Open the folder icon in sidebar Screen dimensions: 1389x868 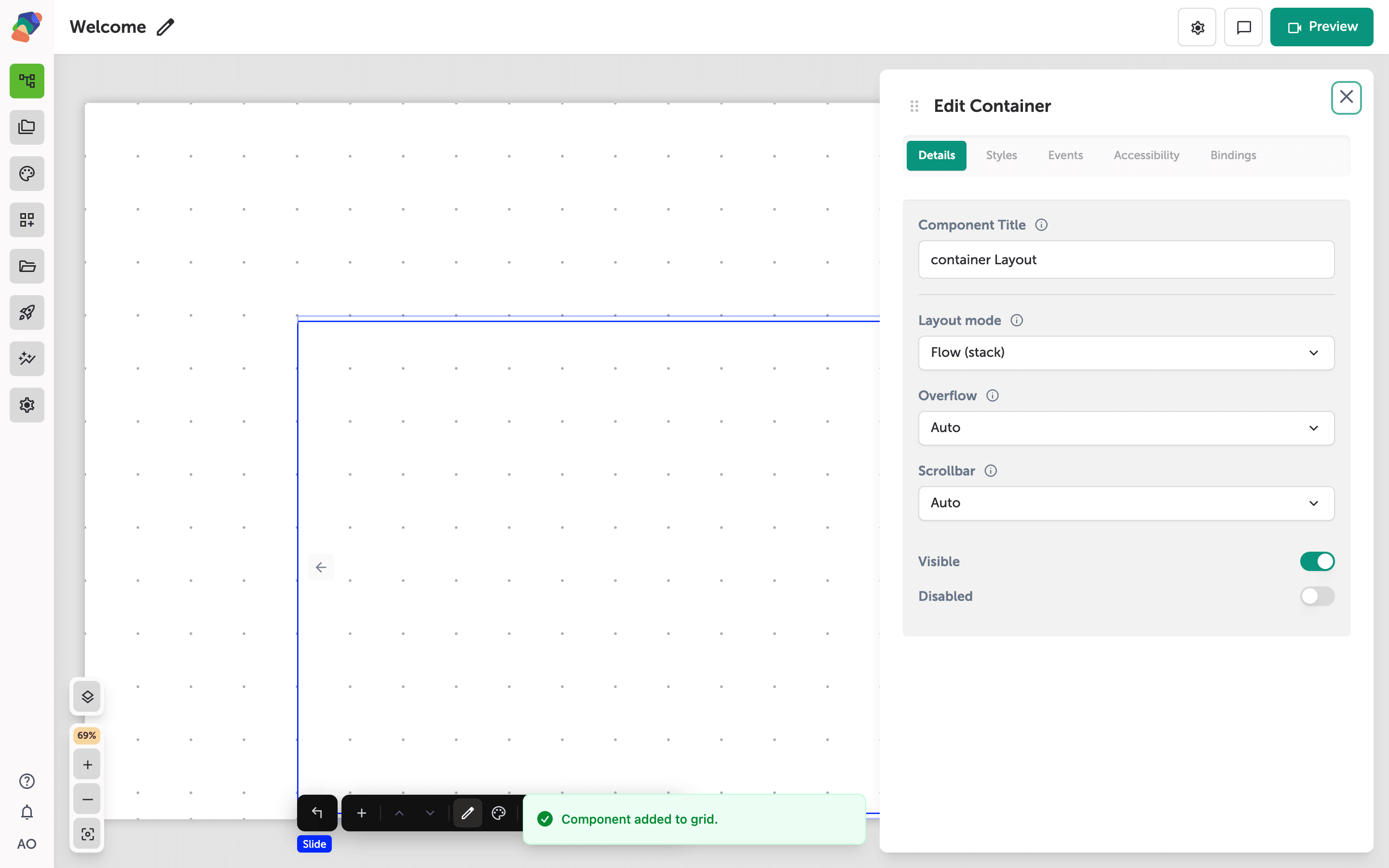pos(27,266)
